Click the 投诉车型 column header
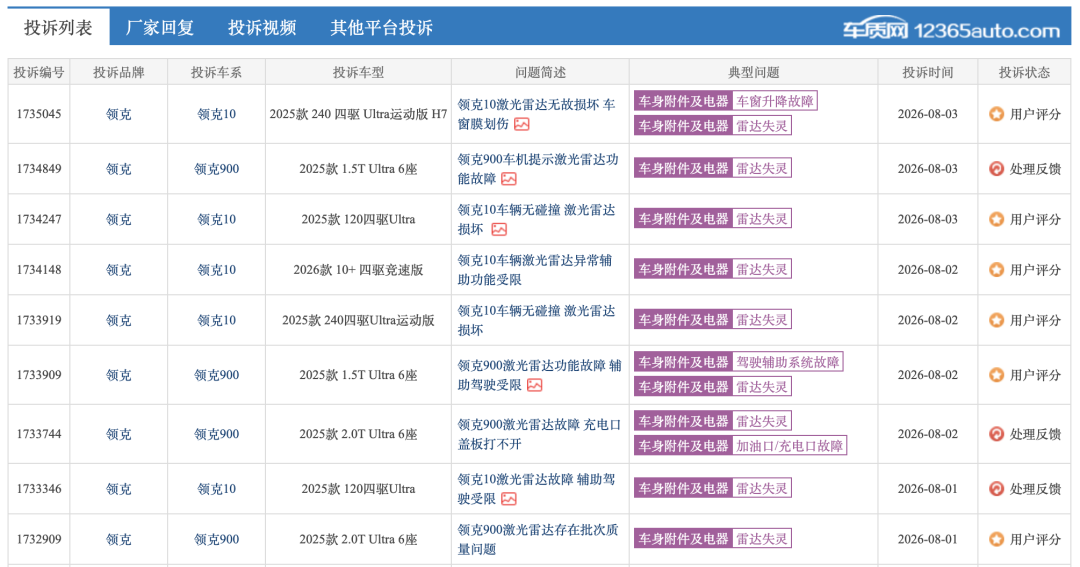 (x=358, y=72)
